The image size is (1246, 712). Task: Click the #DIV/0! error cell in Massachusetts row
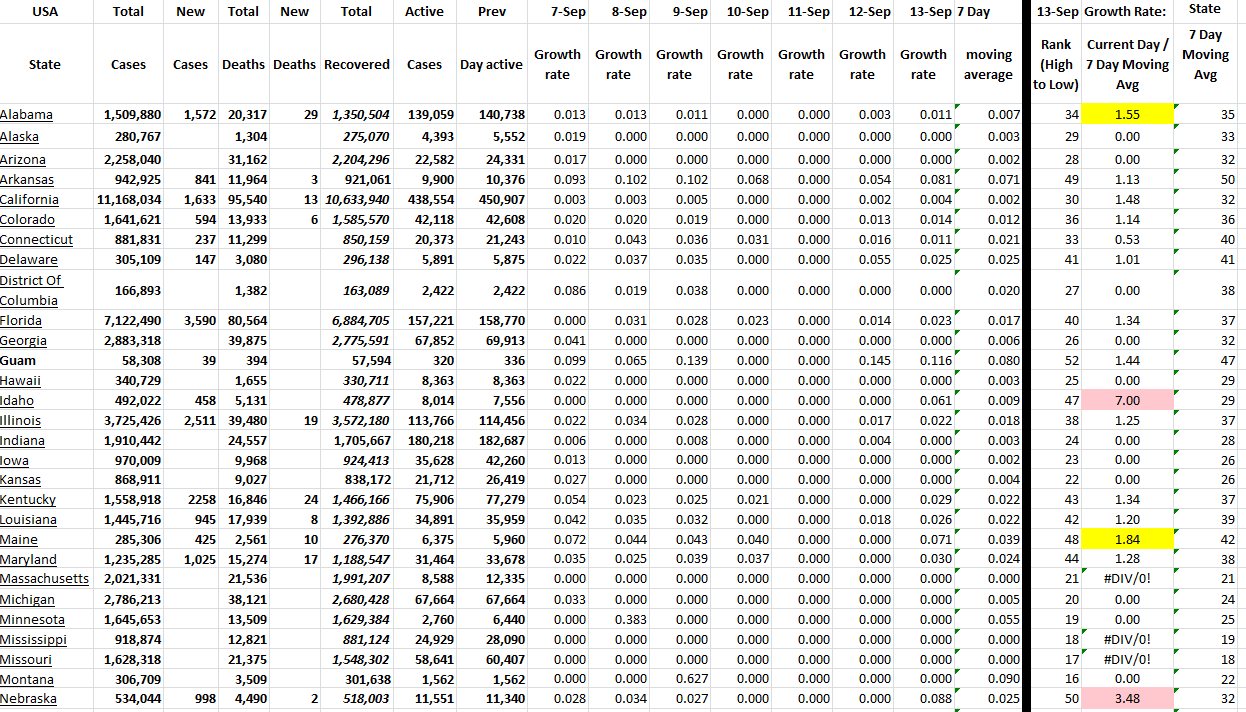coord(1127,578)
